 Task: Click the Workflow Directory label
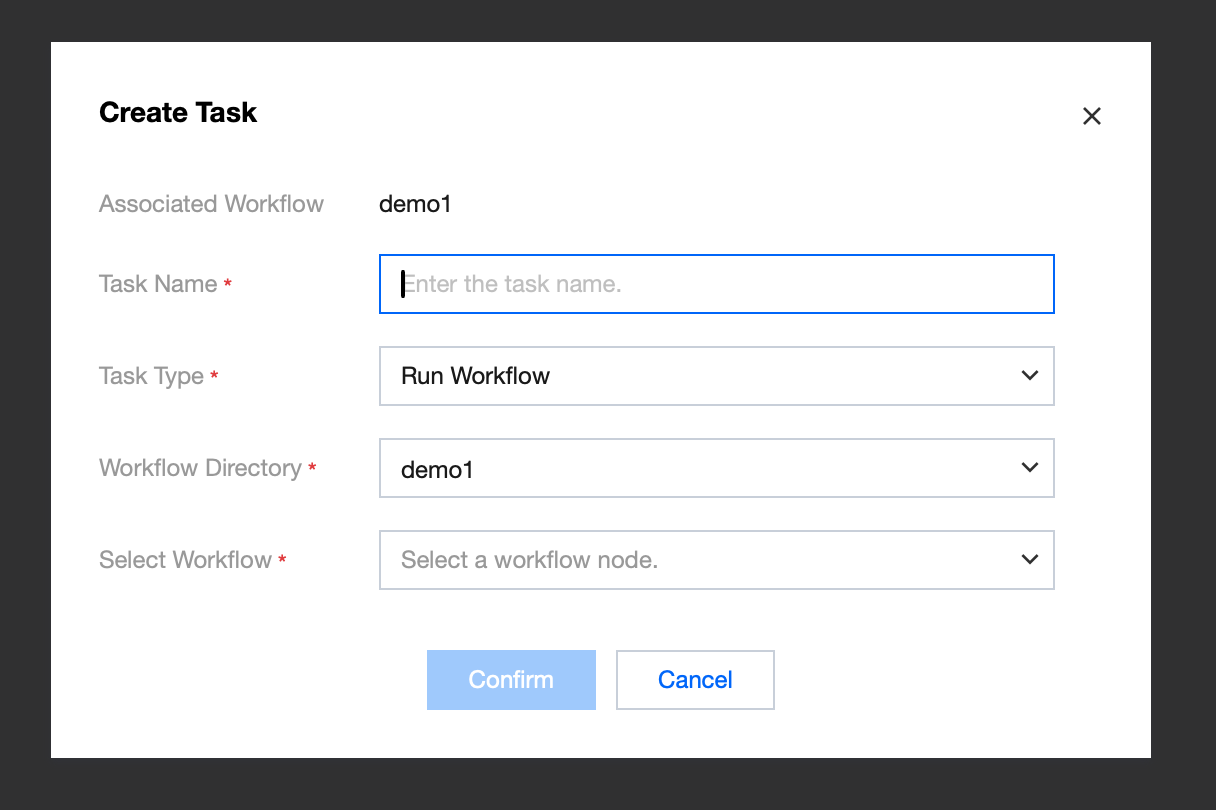200,468
